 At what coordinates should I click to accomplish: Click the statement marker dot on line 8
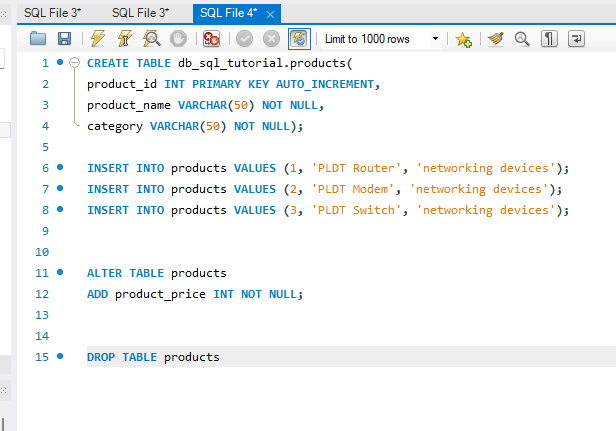coord(60,209)
